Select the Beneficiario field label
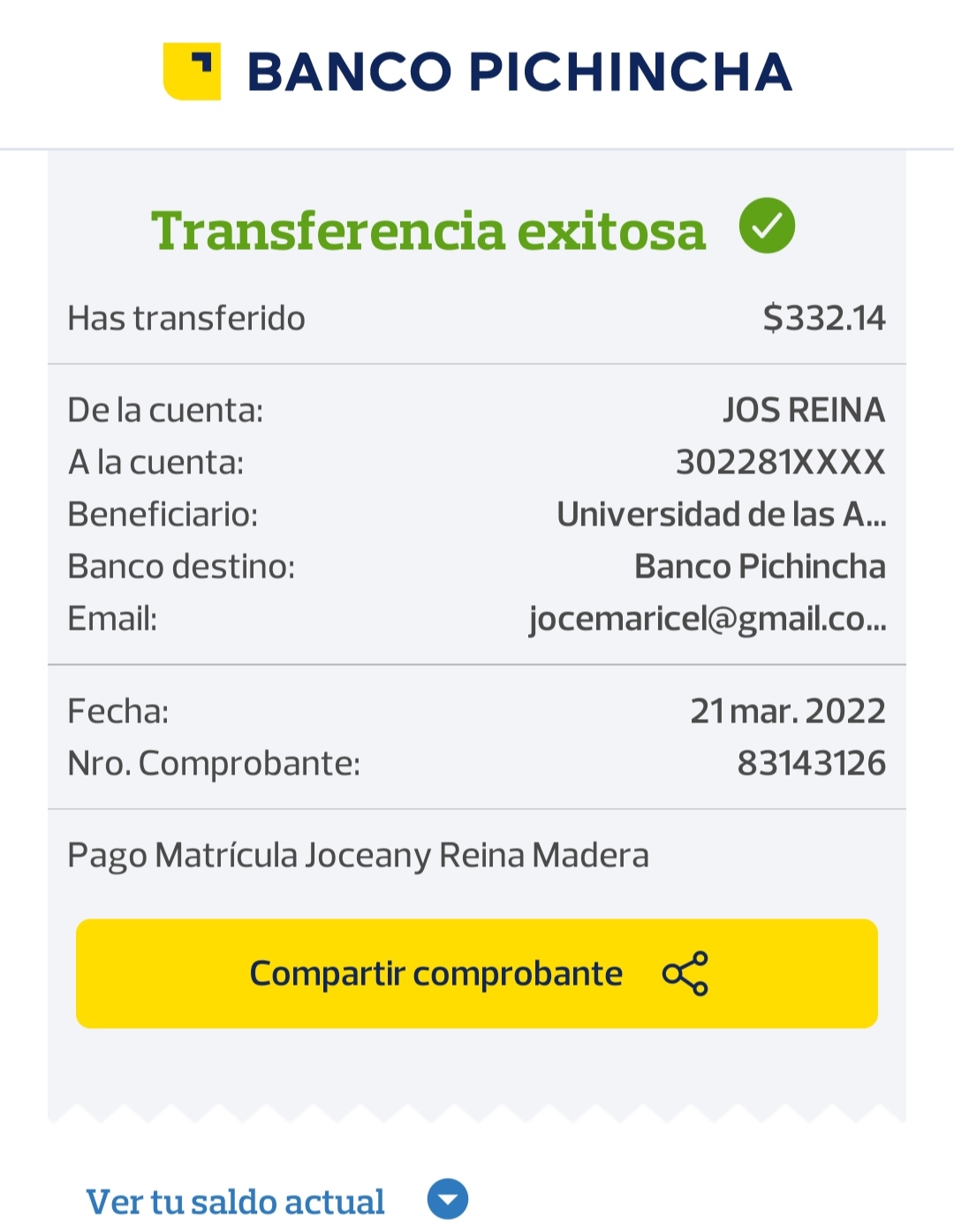Viewport: 954px width, 1232px height. pos(163,514)
